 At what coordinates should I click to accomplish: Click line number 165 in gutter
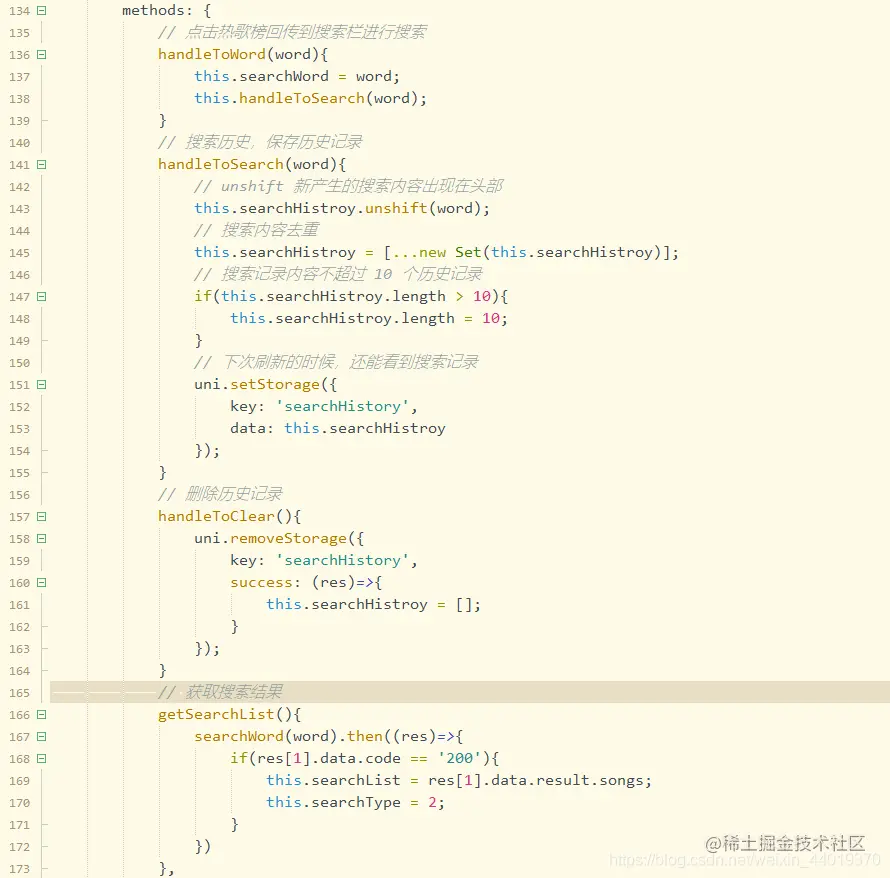19,693
